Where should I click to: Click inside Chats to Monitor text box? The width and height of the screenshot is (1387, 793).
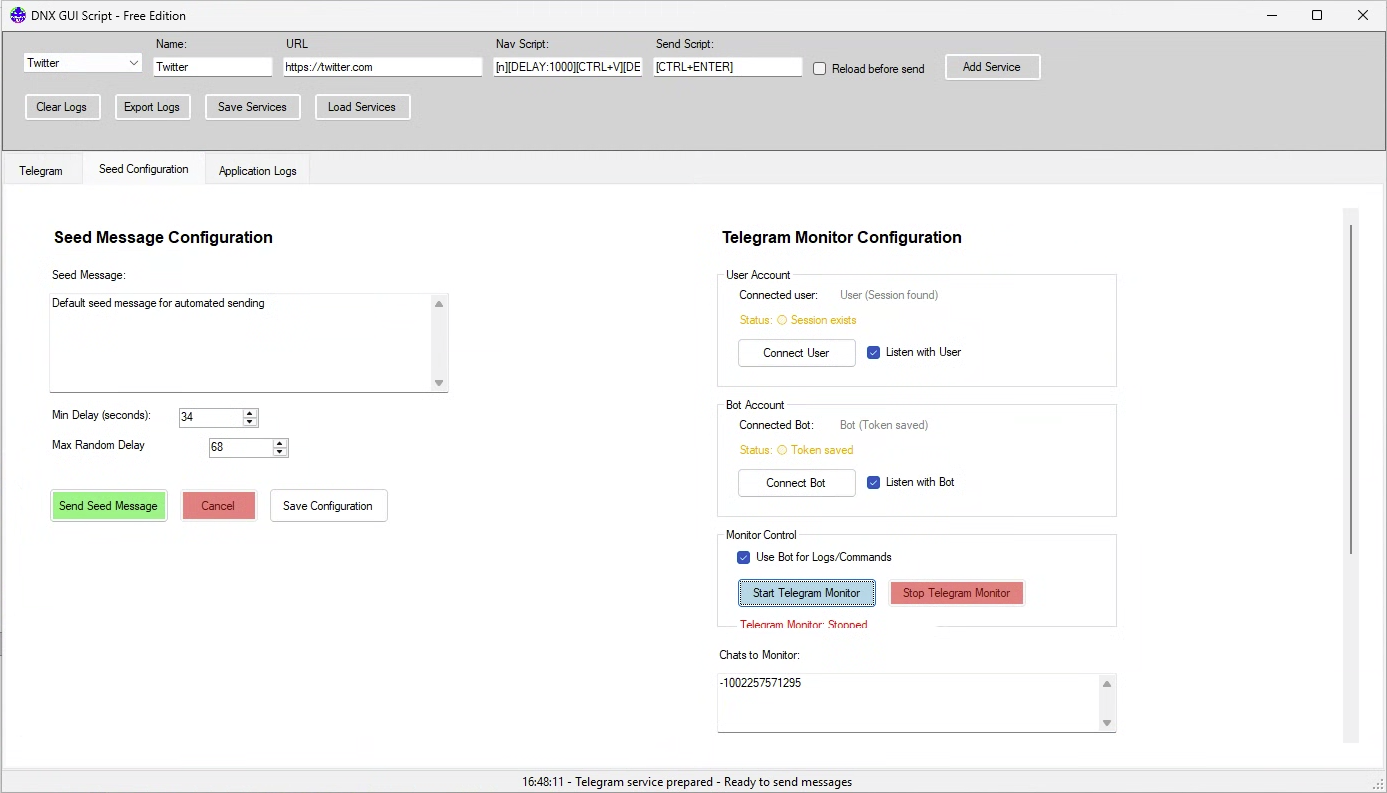click(908, 702)
